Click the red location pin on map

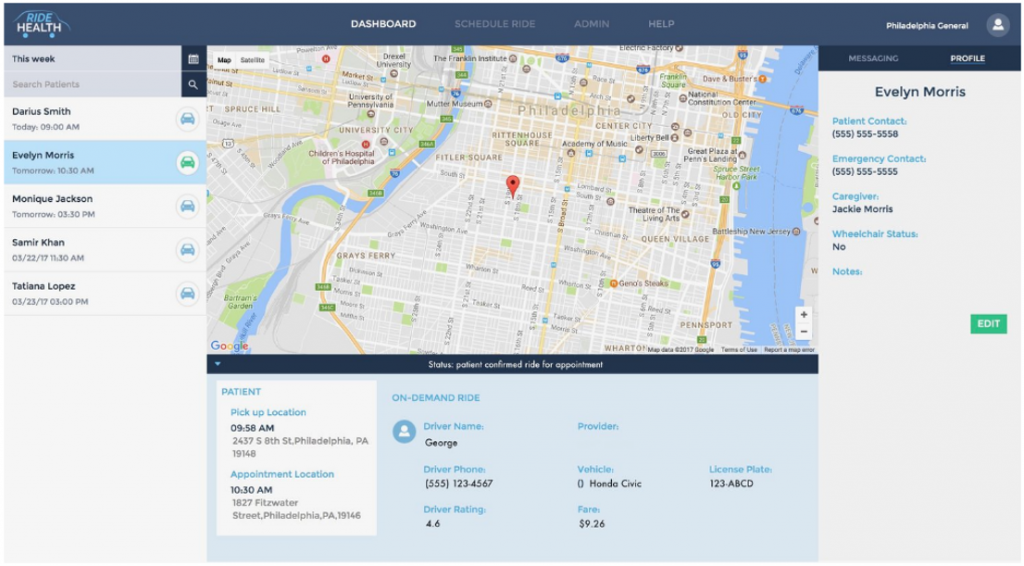[x=513, y=186]
